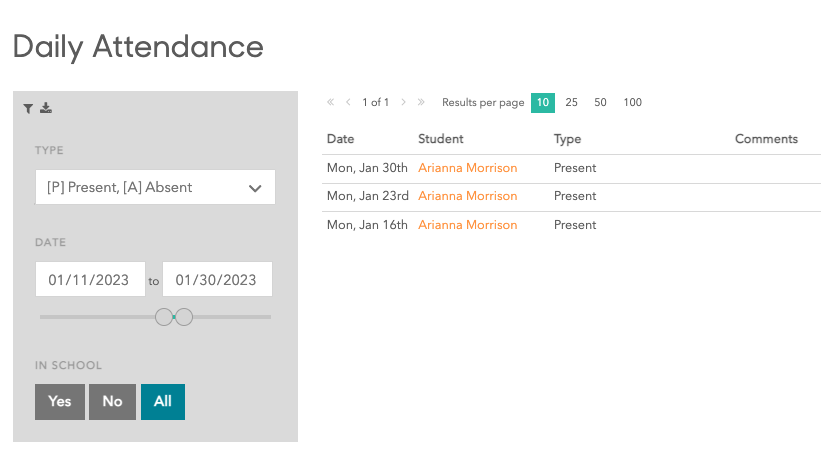This screenshot has width=821, height=453.
Task: Go to next results page arrow
Action: click(x=403, y=102)
